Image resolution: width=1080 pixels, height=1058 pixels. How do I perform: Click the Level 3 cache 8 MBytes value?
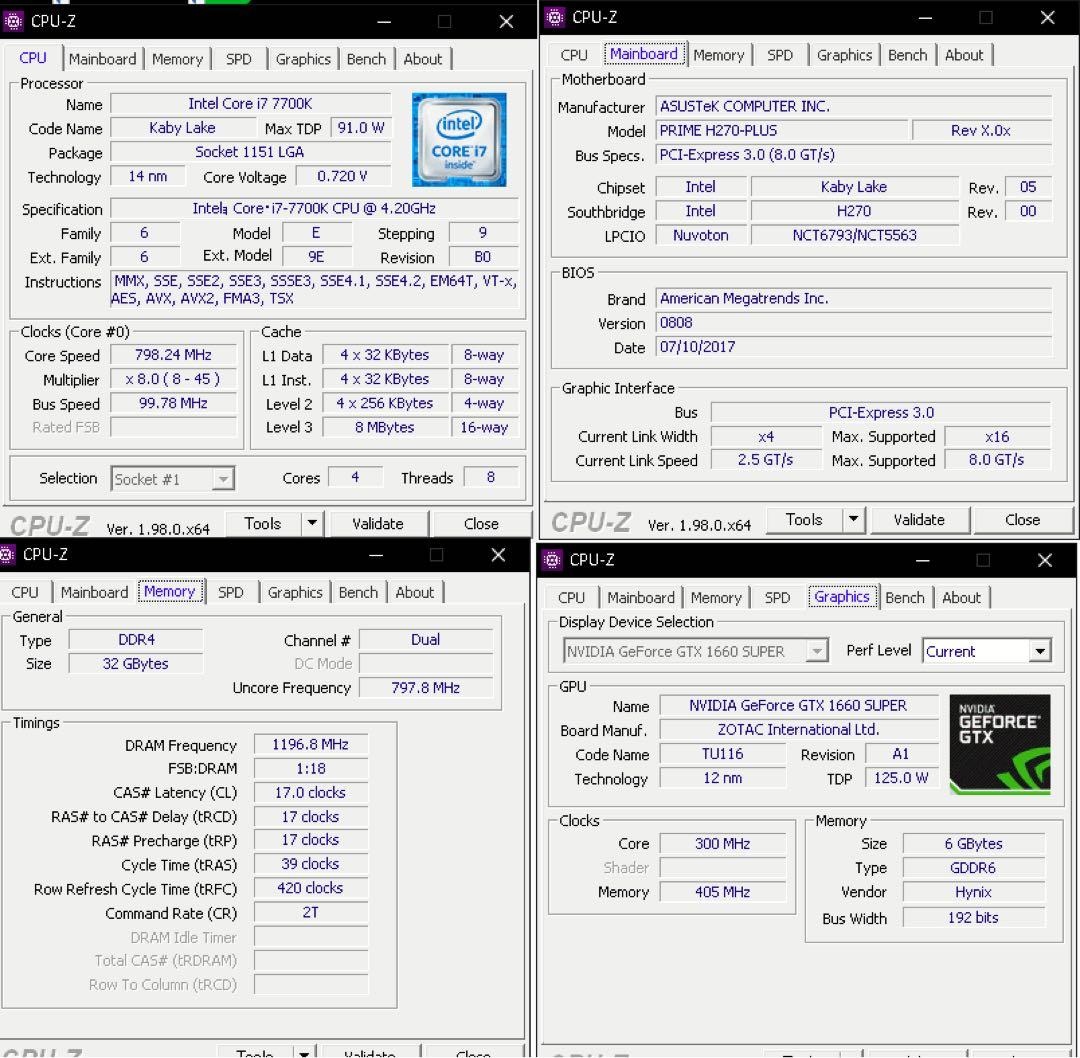(x=385, y=427)
